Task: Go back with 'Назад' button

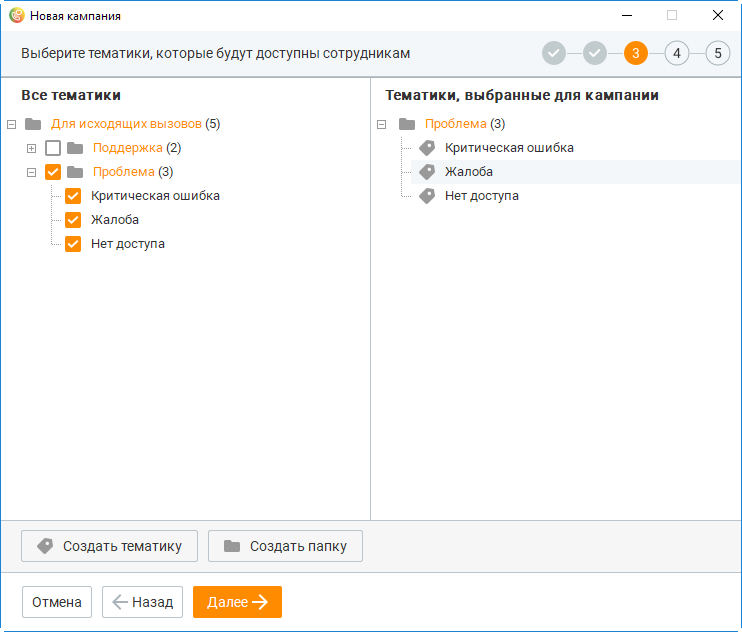Action: pyautogui.click(x=142, y=602)
